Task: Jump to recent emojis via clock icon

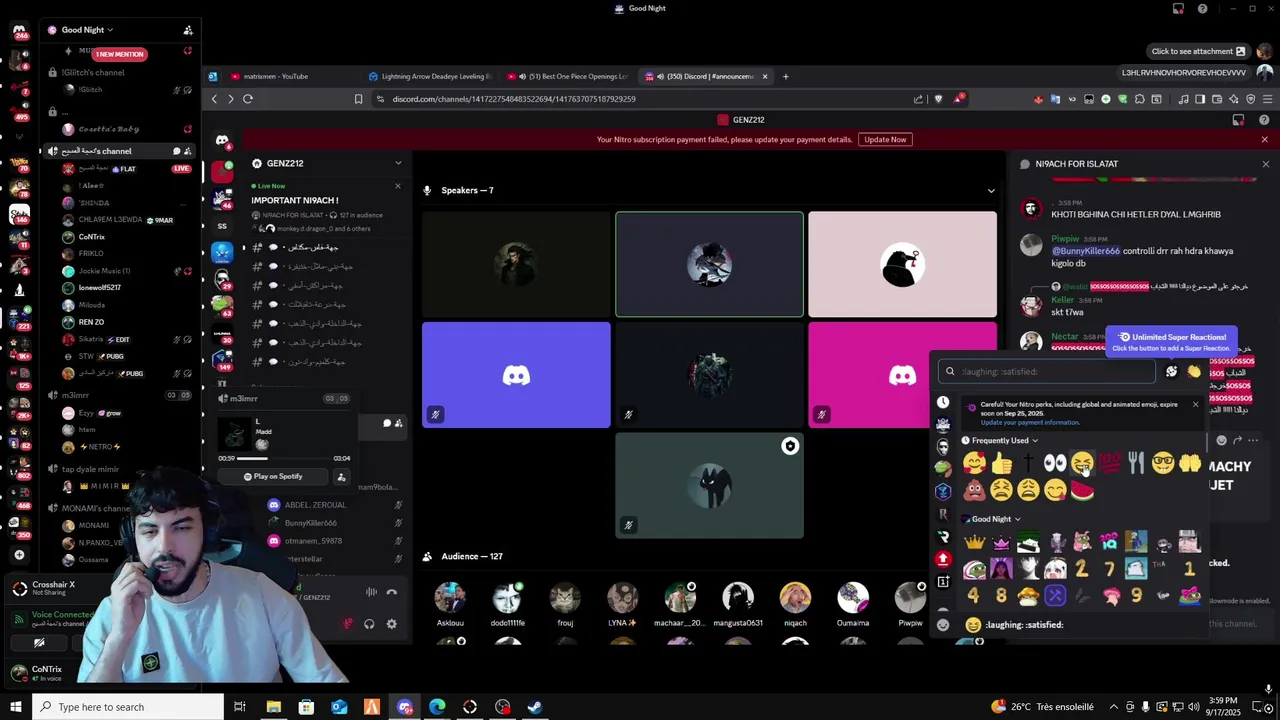Action: [942, 402]
